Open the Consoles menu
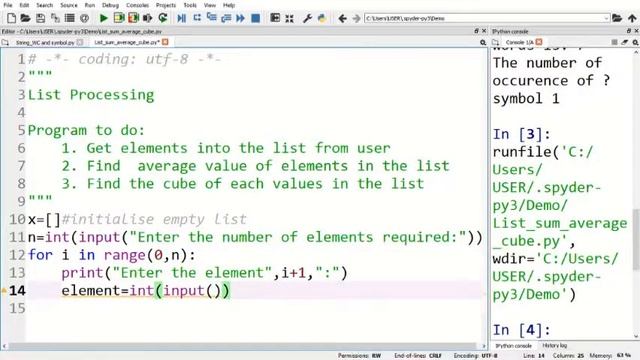 point(137,5)
